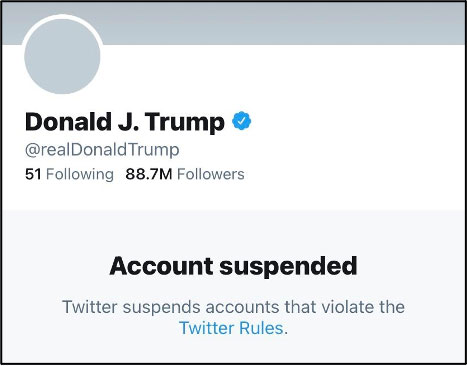
Task: Click the word suspended in the heading
Action: [x=288, y=267]
